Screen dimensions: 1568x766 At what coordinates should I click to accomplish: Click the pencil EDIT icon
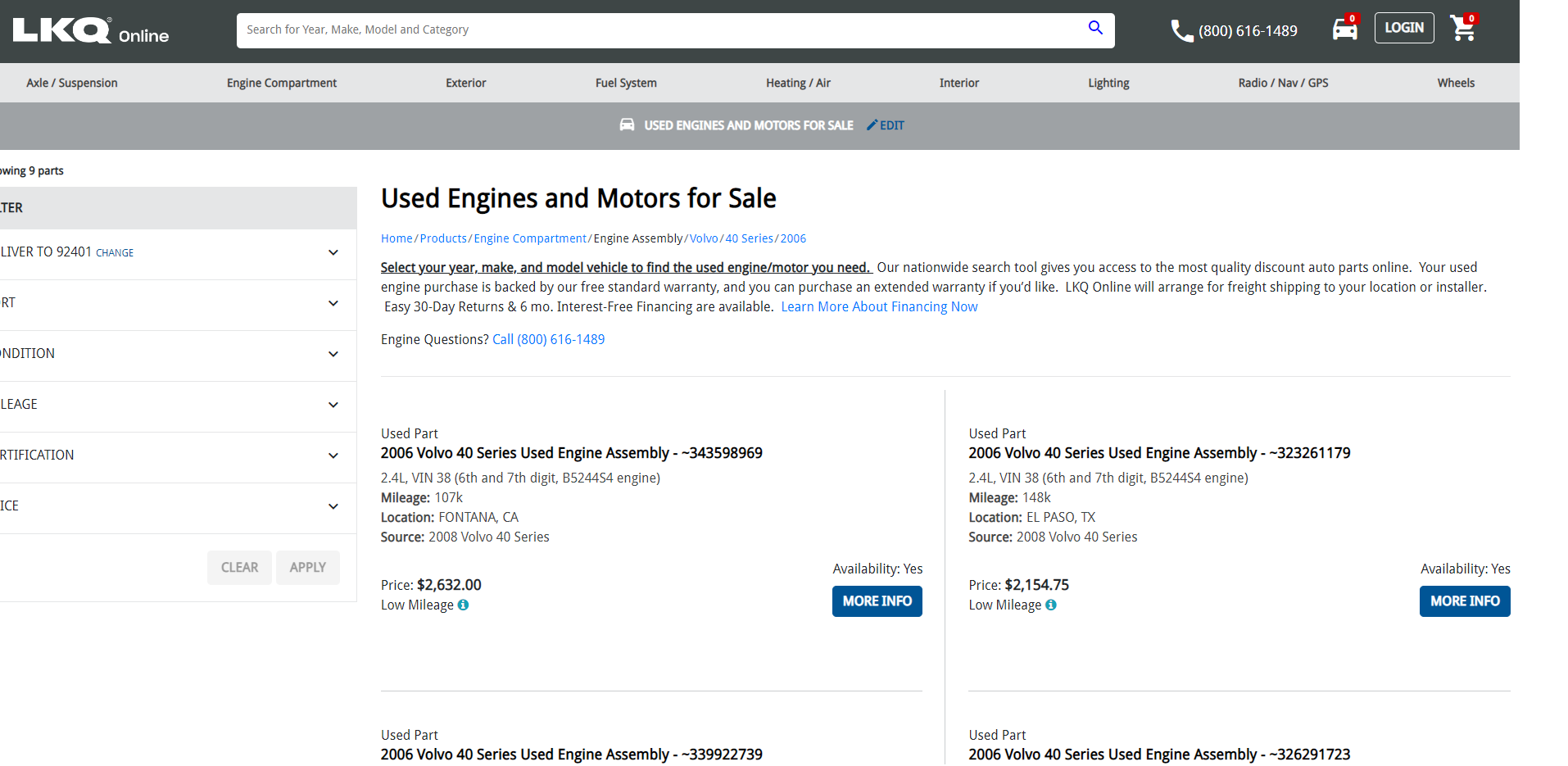872,125
